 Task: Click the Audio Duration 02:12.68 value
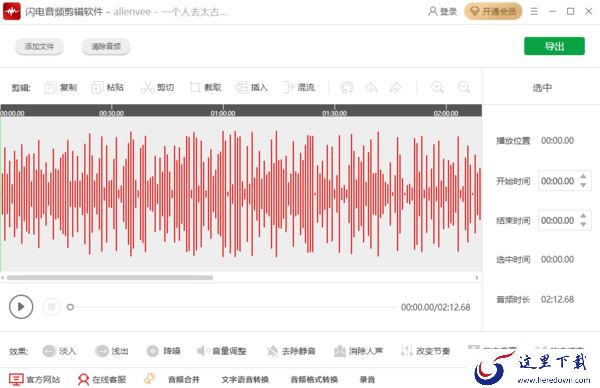558,299
